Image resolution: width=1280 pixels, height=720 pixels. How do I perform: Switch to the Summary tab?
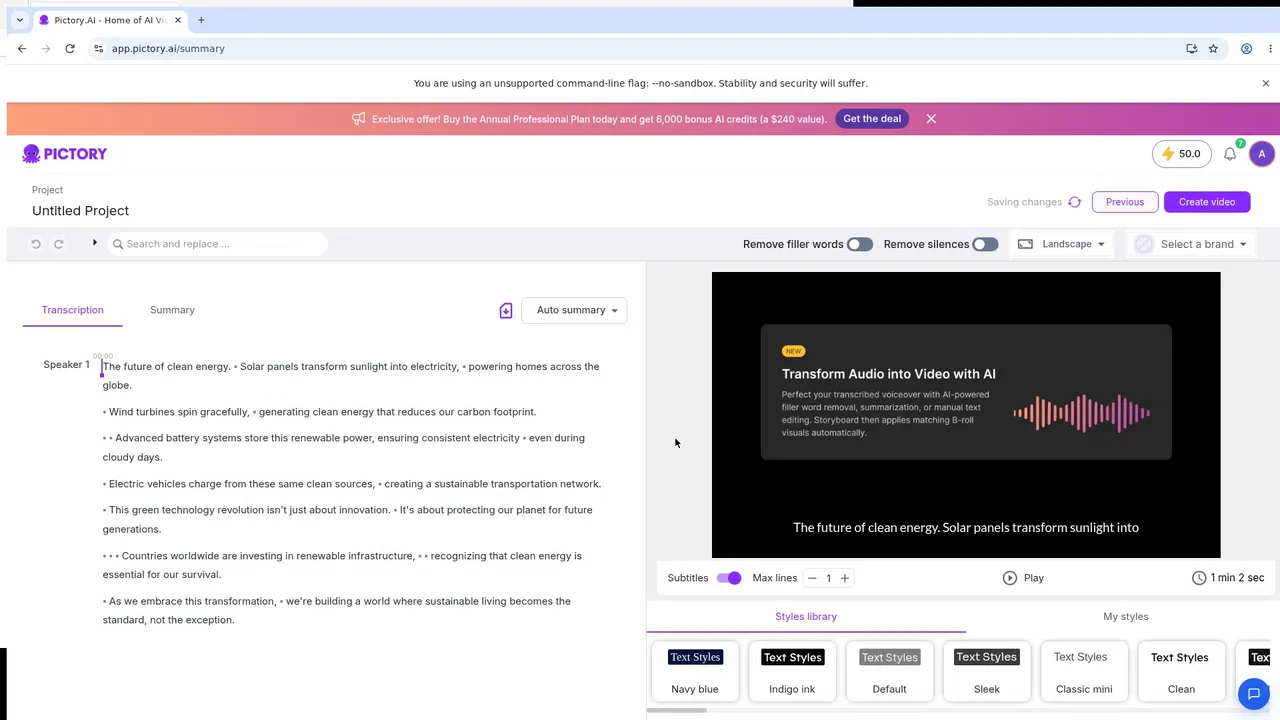coord(172,310)
